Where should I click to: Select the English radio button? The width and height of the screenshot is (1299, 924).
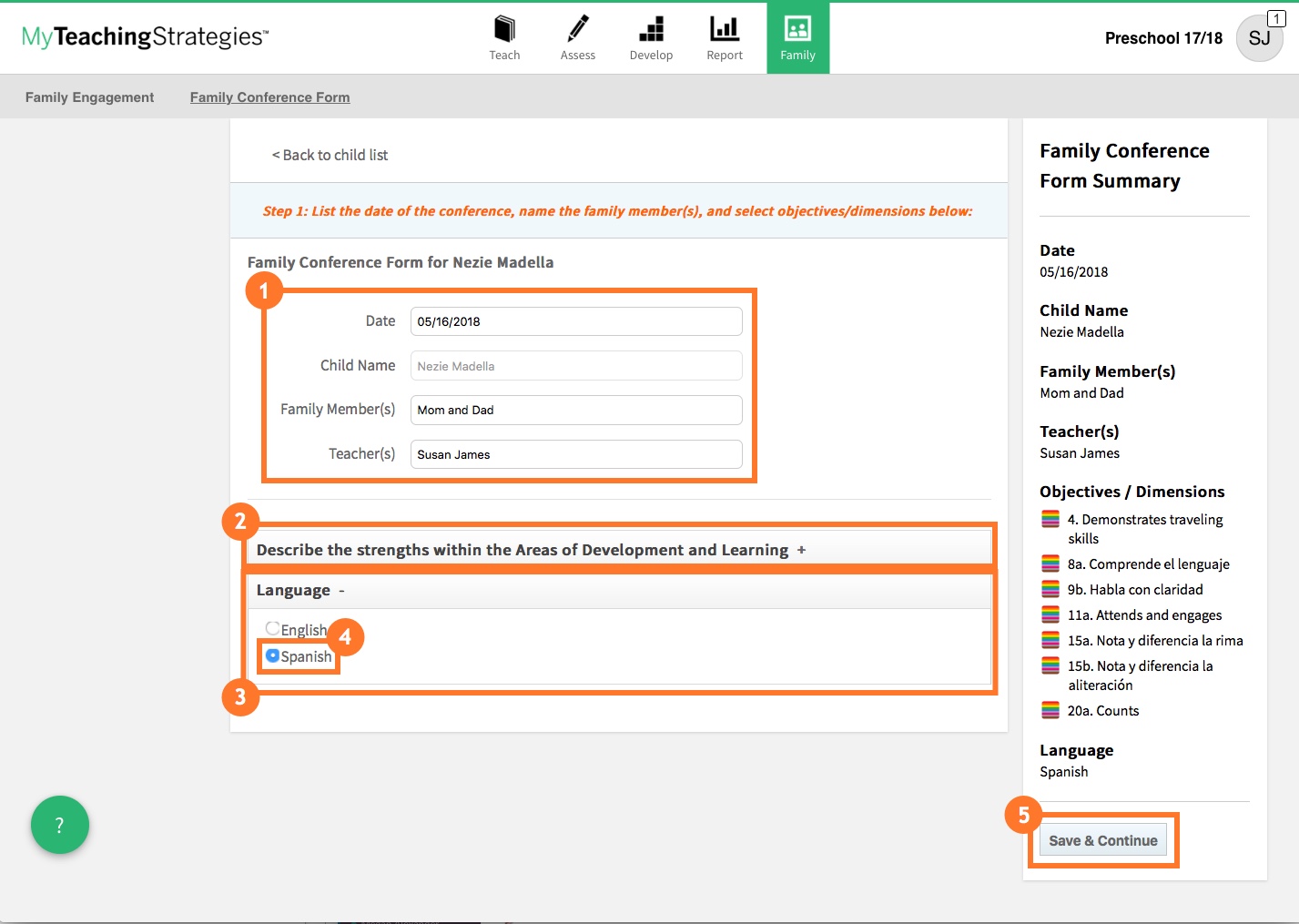coord(272,627)
